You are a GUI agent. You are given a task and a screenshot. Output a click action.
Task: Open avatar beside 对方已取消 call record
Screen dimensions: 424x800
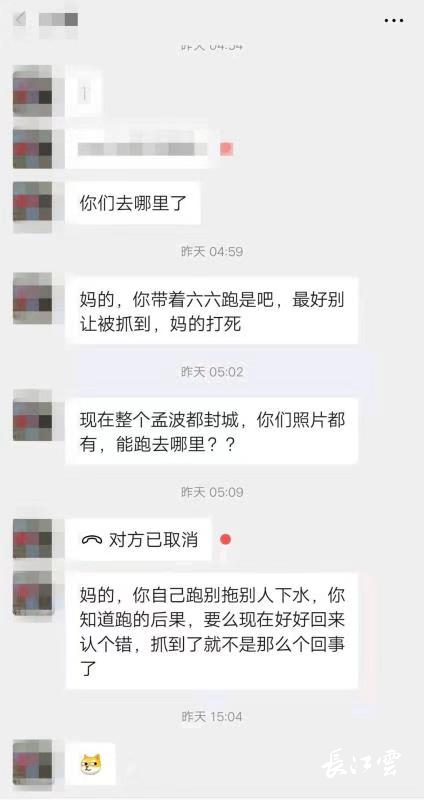coord(33,539)
